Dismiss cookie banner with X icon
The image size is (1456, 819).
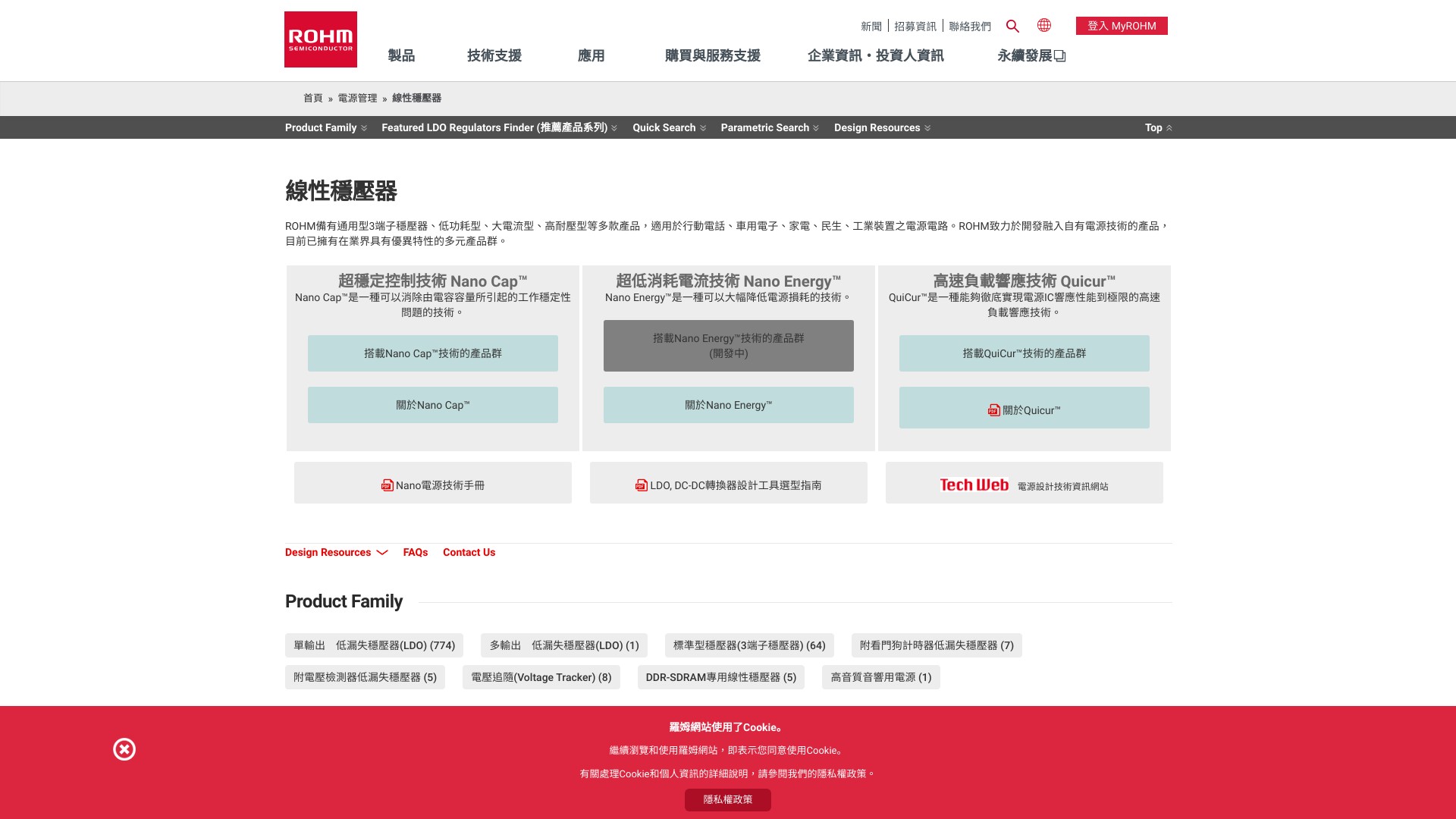(124, 749)
